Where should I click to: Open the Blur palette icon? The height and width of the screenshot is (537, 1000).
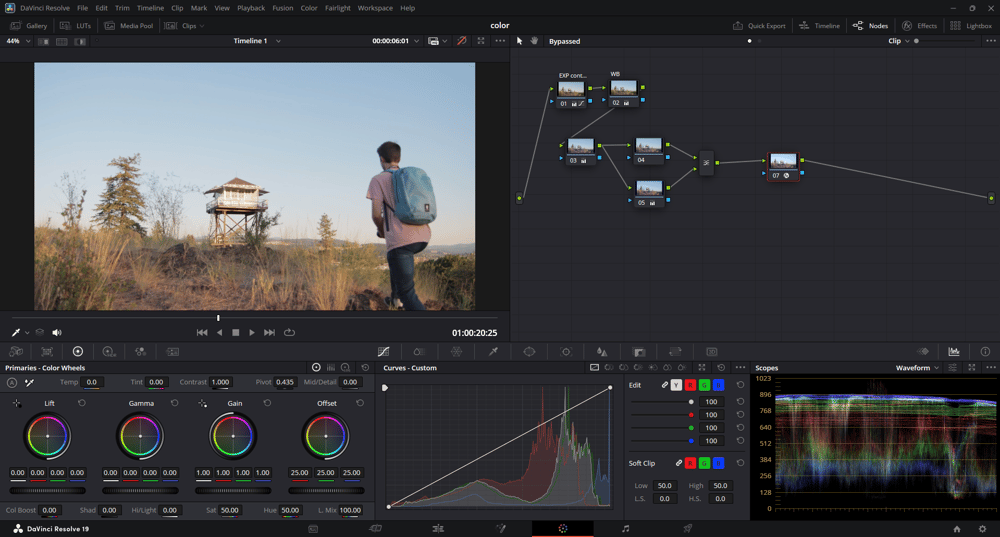602,351
